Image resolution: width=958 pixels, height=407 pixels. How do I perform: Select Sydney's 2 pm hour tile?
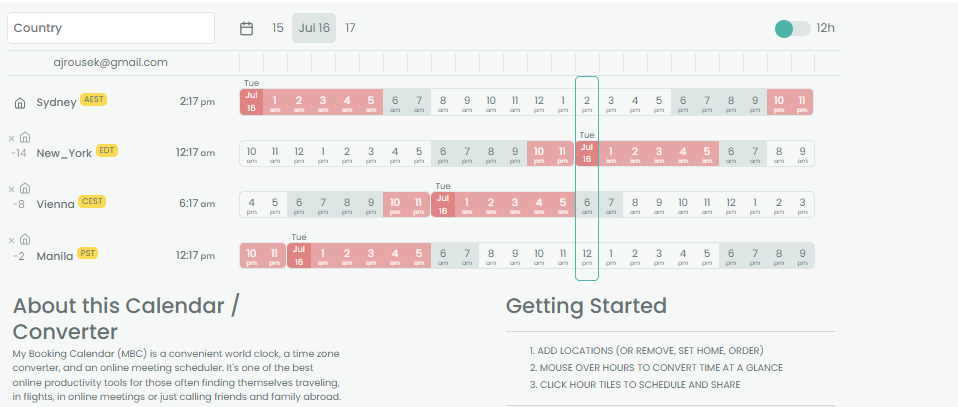point(587,102)
